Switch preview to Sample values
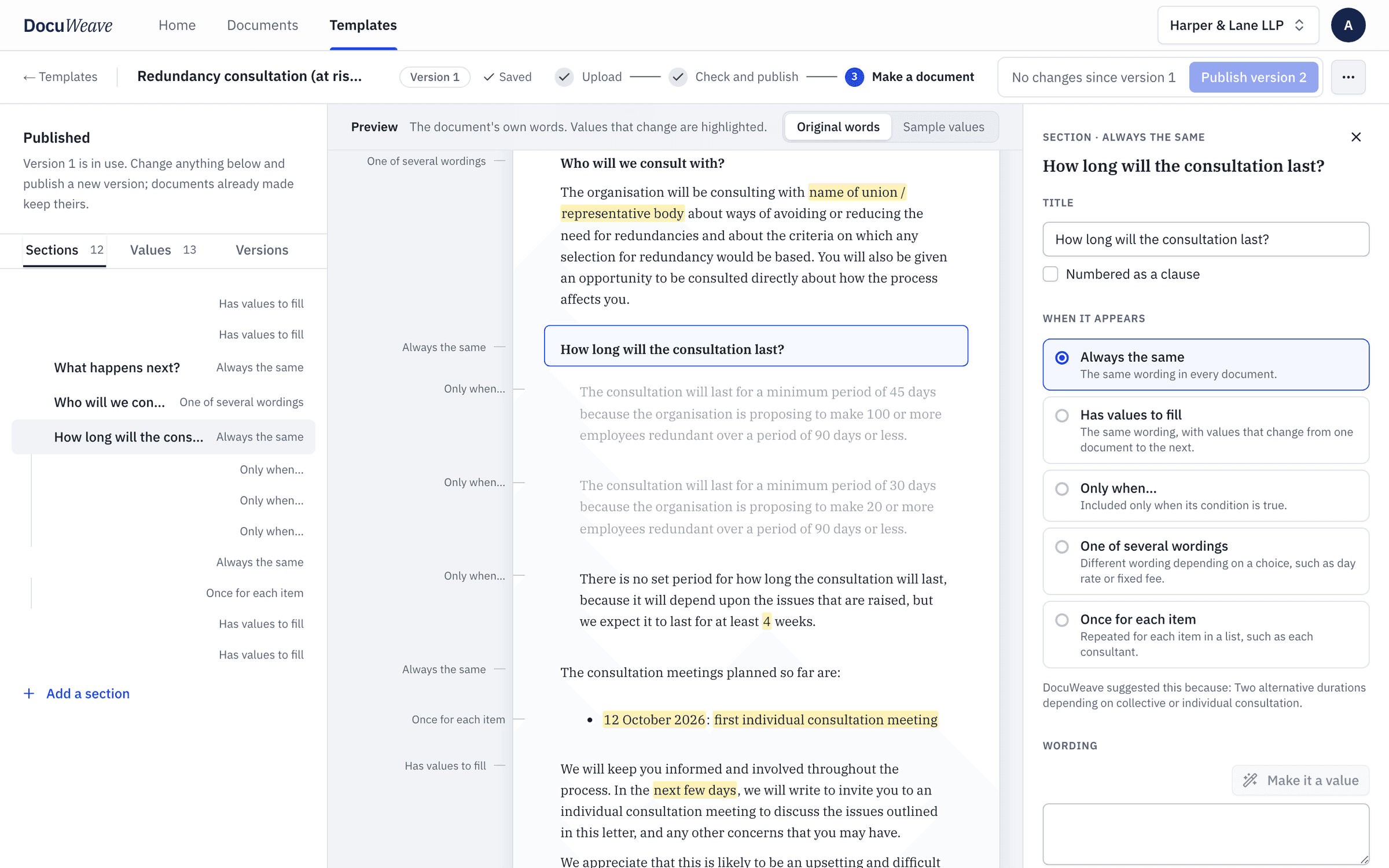Viewport: 1389px width, 868px height. [x=943, y=127]
